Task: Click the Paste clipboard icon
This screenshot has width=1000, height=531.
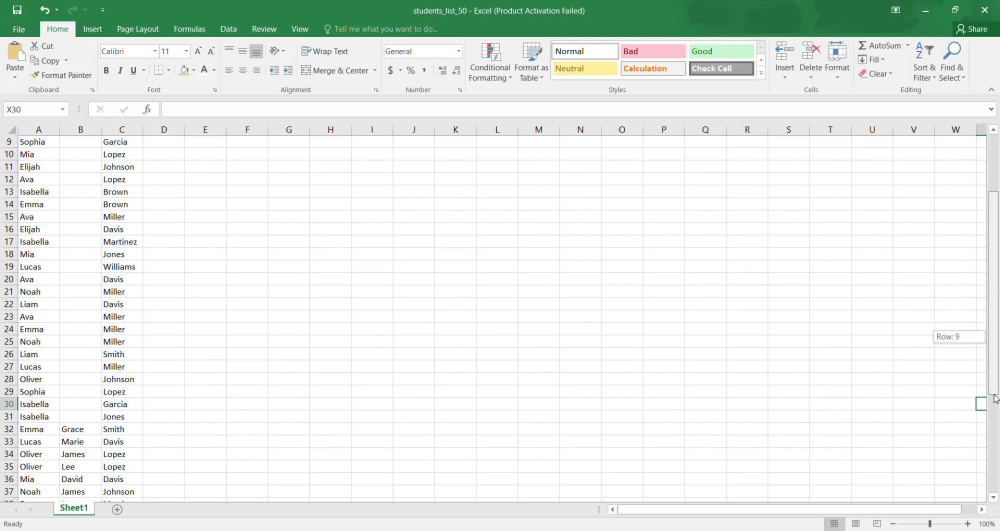Action: [x=15, y=52]
